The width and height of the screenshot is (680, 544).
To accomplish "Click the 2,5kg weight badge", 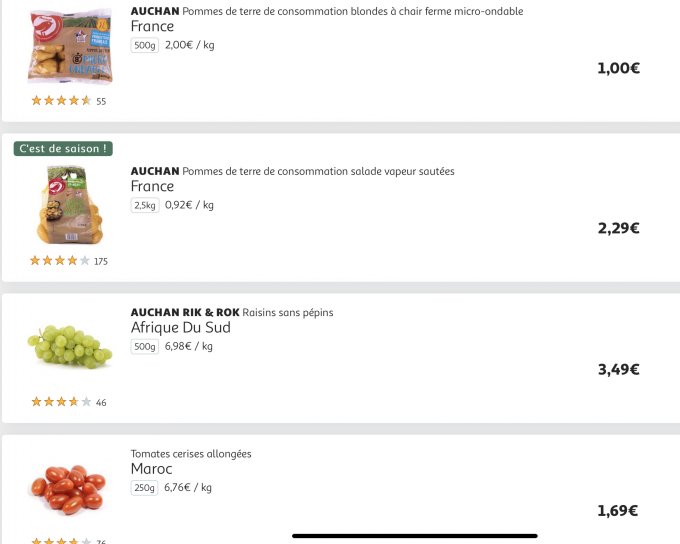I will [x=145, y=206].
